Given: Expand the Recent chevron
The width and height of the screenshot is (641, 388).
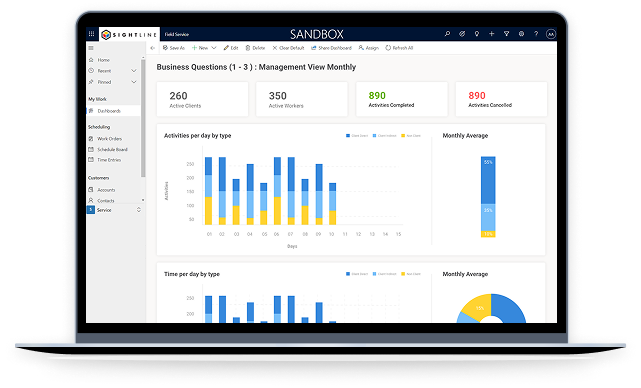Looking at the screenshot, I should pos(134,71).
